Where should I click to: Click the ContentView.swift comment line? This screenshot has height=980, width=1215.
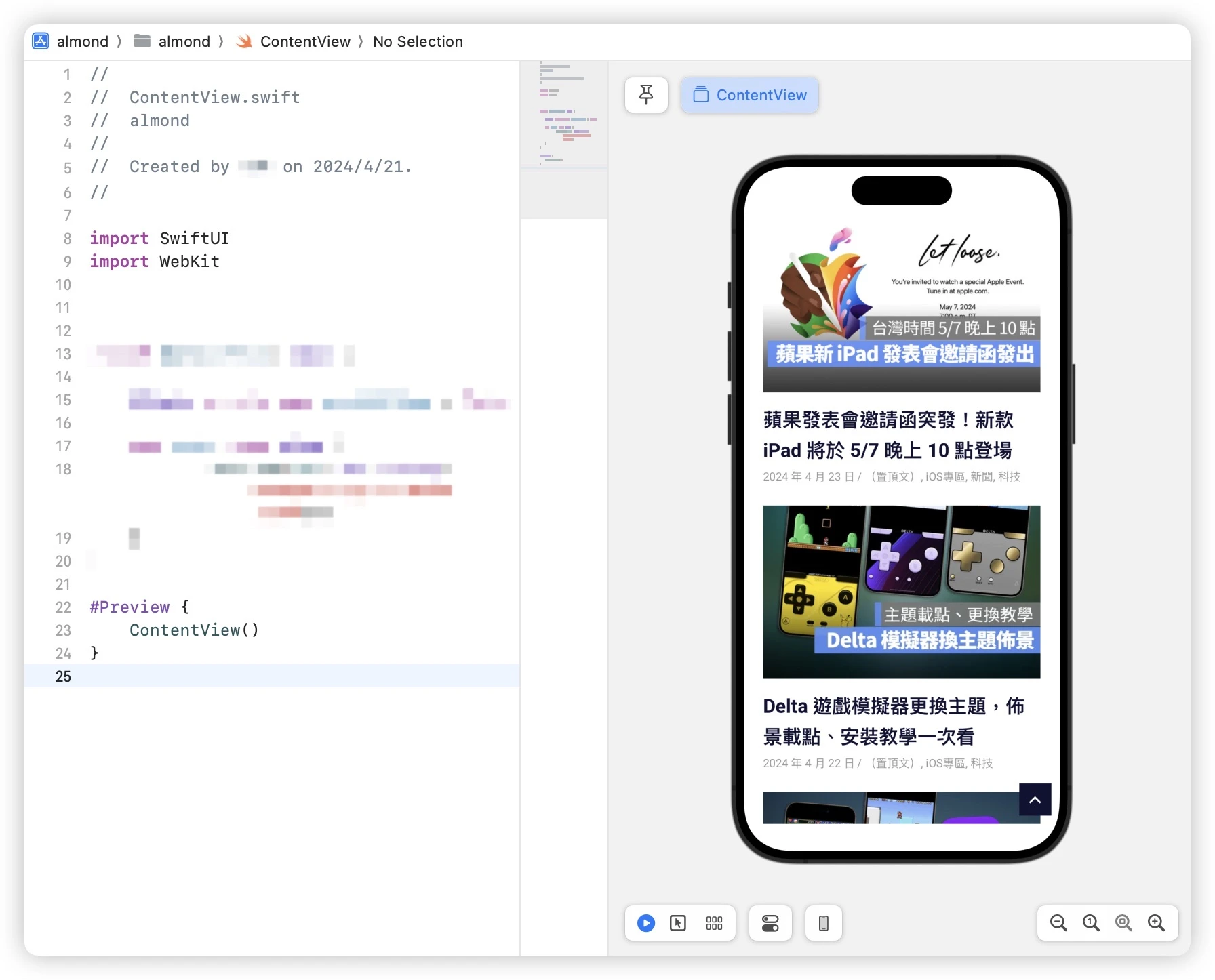click(195, 98)
